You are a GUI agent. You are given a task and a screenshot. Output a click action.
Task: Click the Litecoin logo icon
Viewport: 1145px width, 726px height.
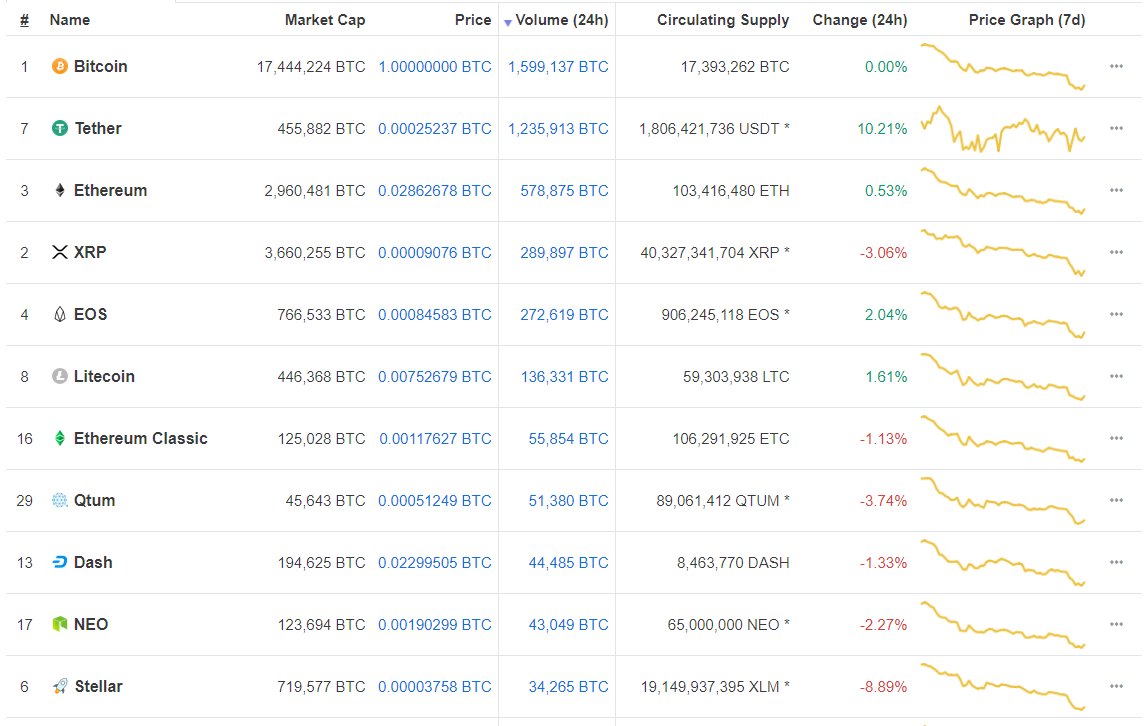[60, 377]
